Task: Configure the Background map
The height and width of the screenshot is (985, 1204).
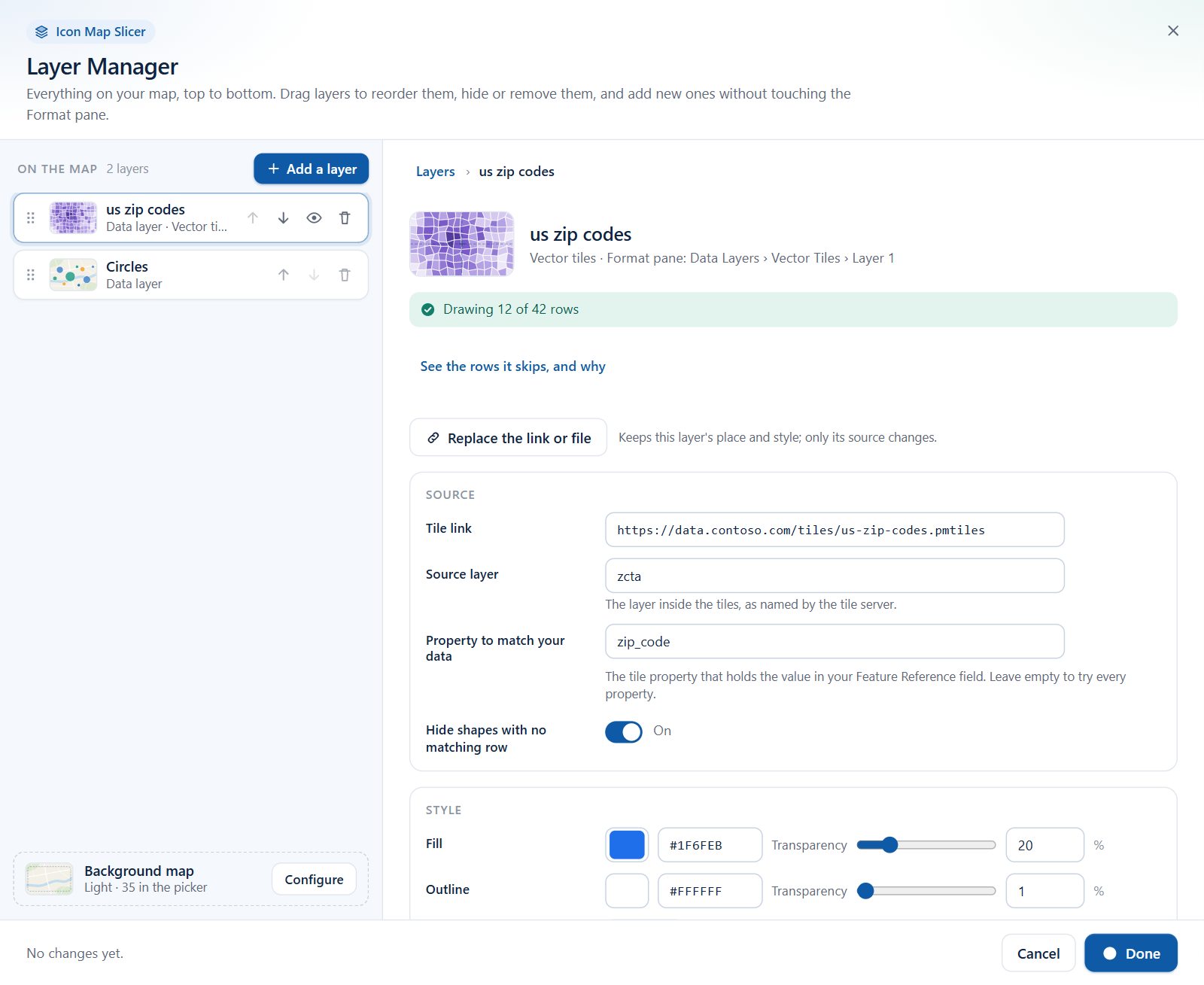Action: (x=315, y=880)
